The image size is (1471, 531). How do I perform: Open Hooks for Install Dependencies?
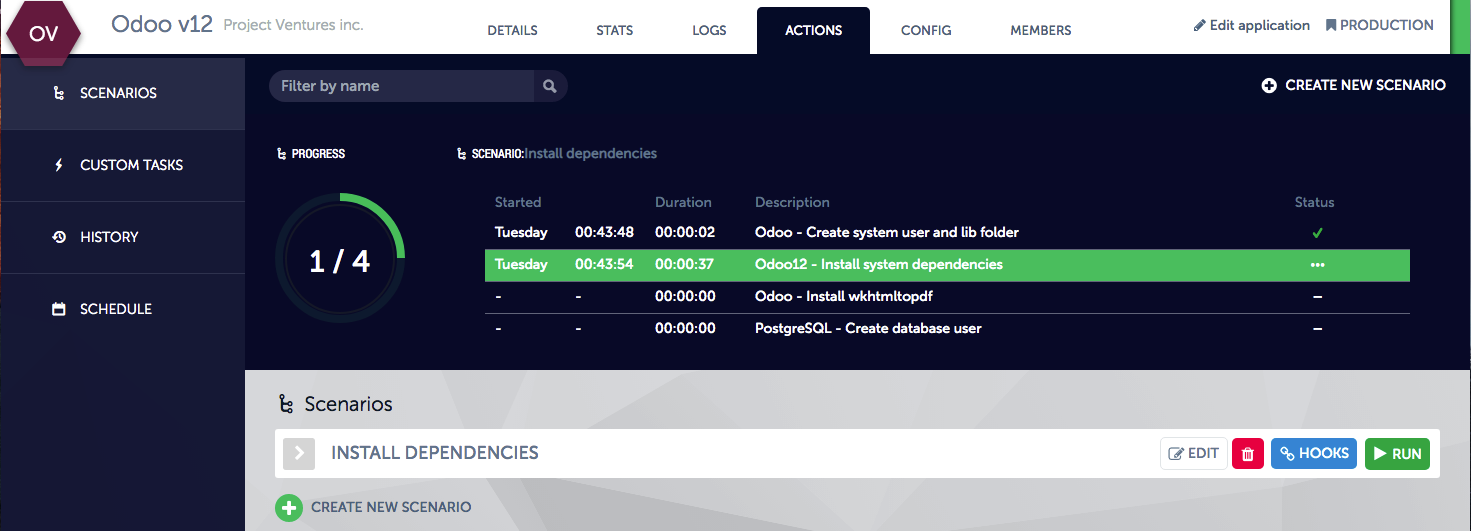(x=1313, y=454)
